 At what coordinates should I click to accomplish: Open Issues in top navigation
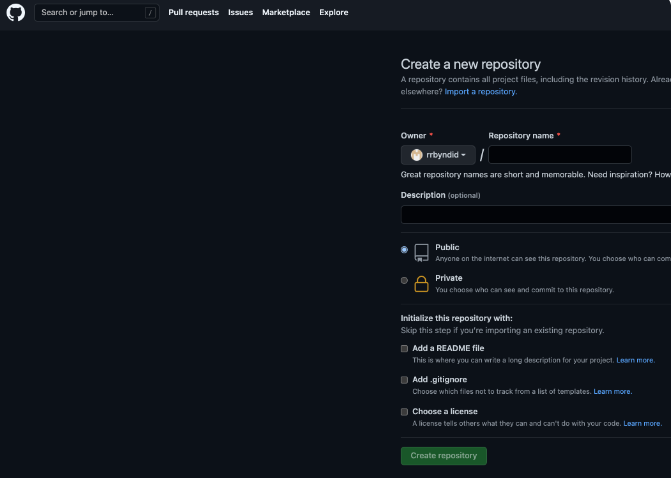[240, 12]
